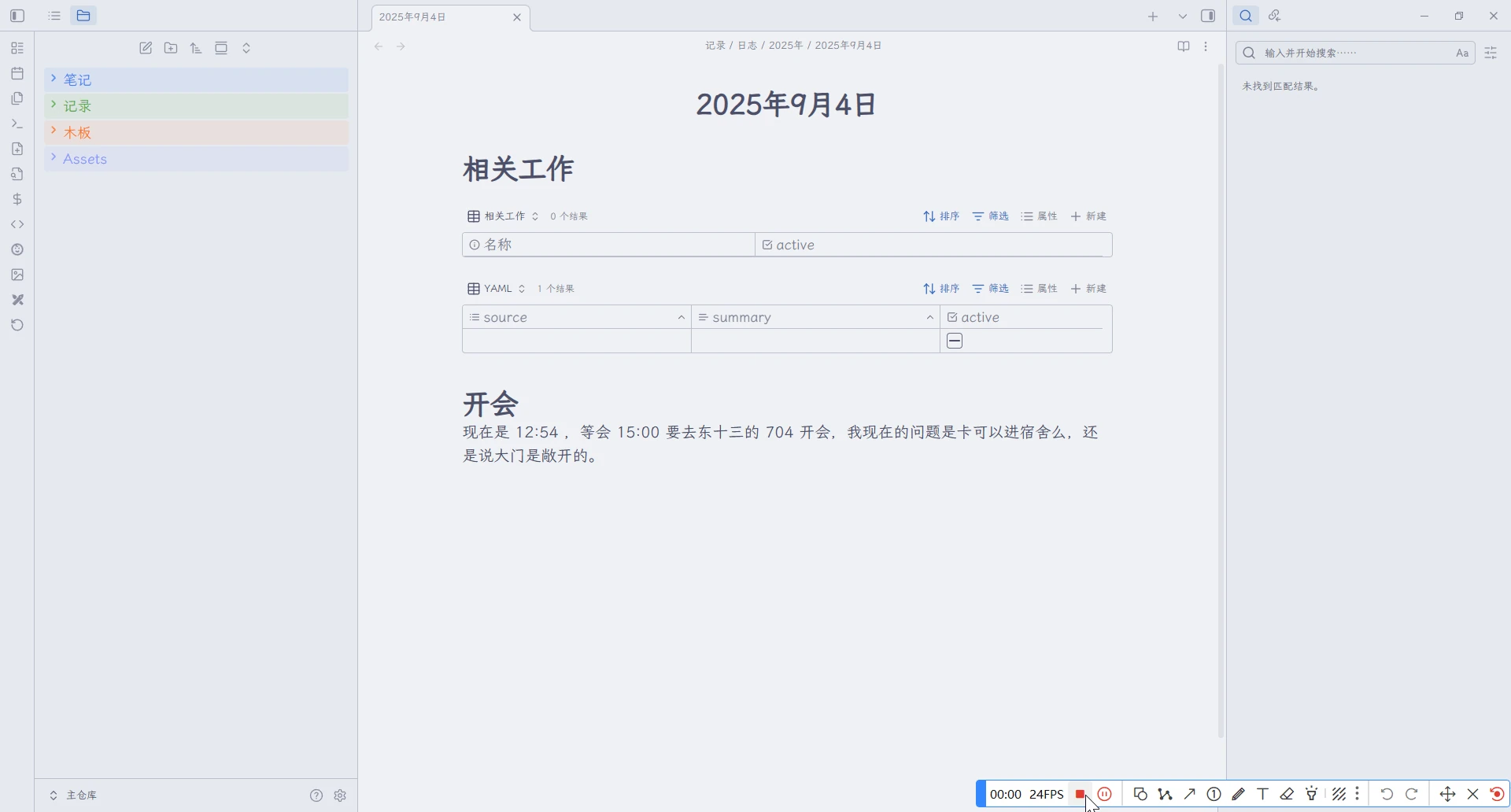Create a new note in file explorer

click(x=146, y=49)
